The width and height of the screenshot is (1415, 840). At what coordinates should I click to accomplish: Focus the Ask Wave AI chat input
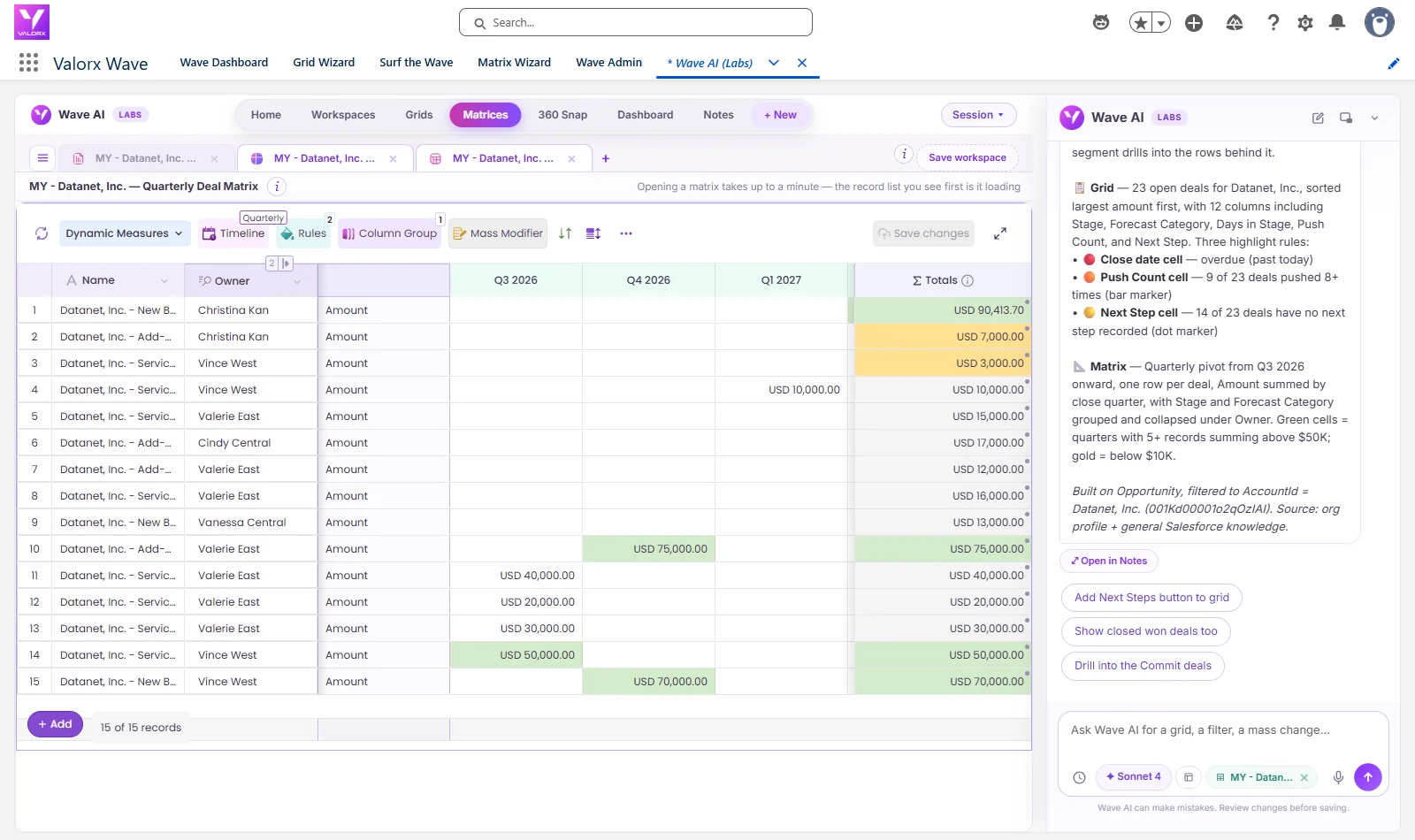(x=1223, y=730)
